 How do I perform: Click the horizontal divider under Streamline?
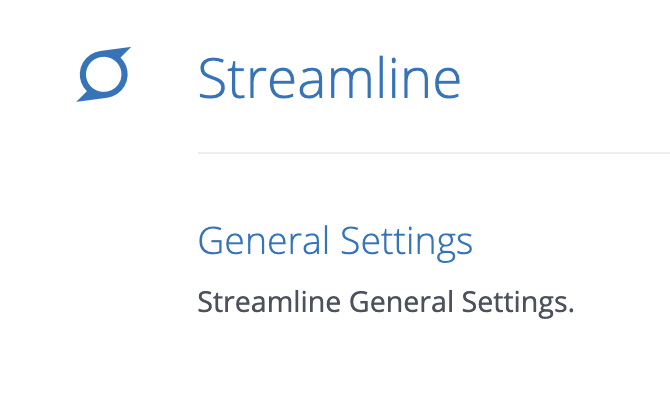pyautogui.click(x=434, y=153)
